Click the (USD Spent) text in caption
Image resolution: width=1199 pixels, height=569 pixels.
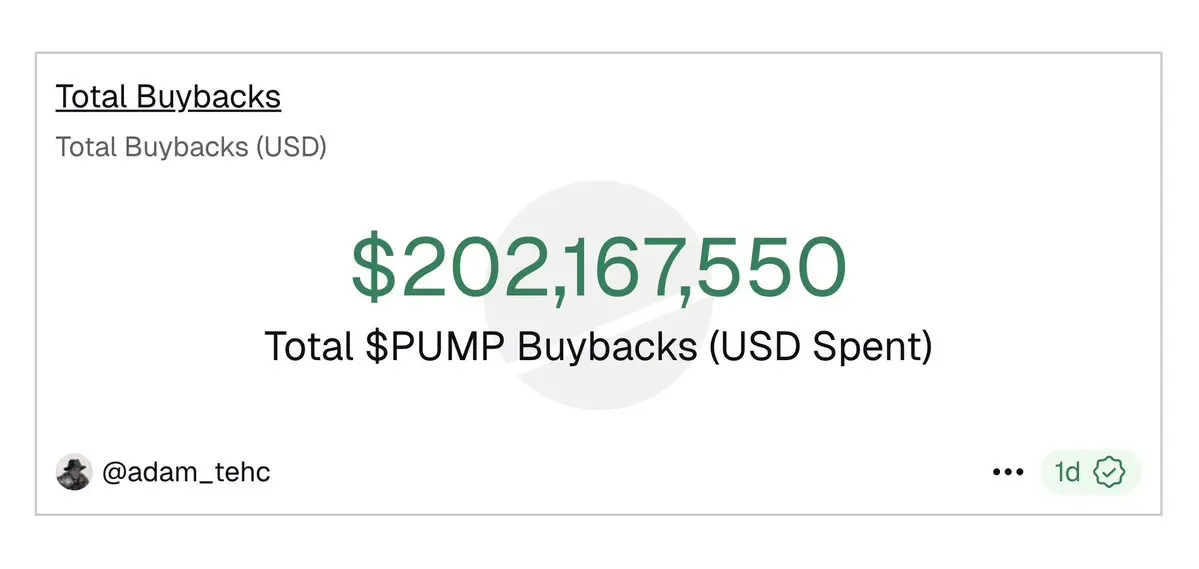tap(820, 347)
